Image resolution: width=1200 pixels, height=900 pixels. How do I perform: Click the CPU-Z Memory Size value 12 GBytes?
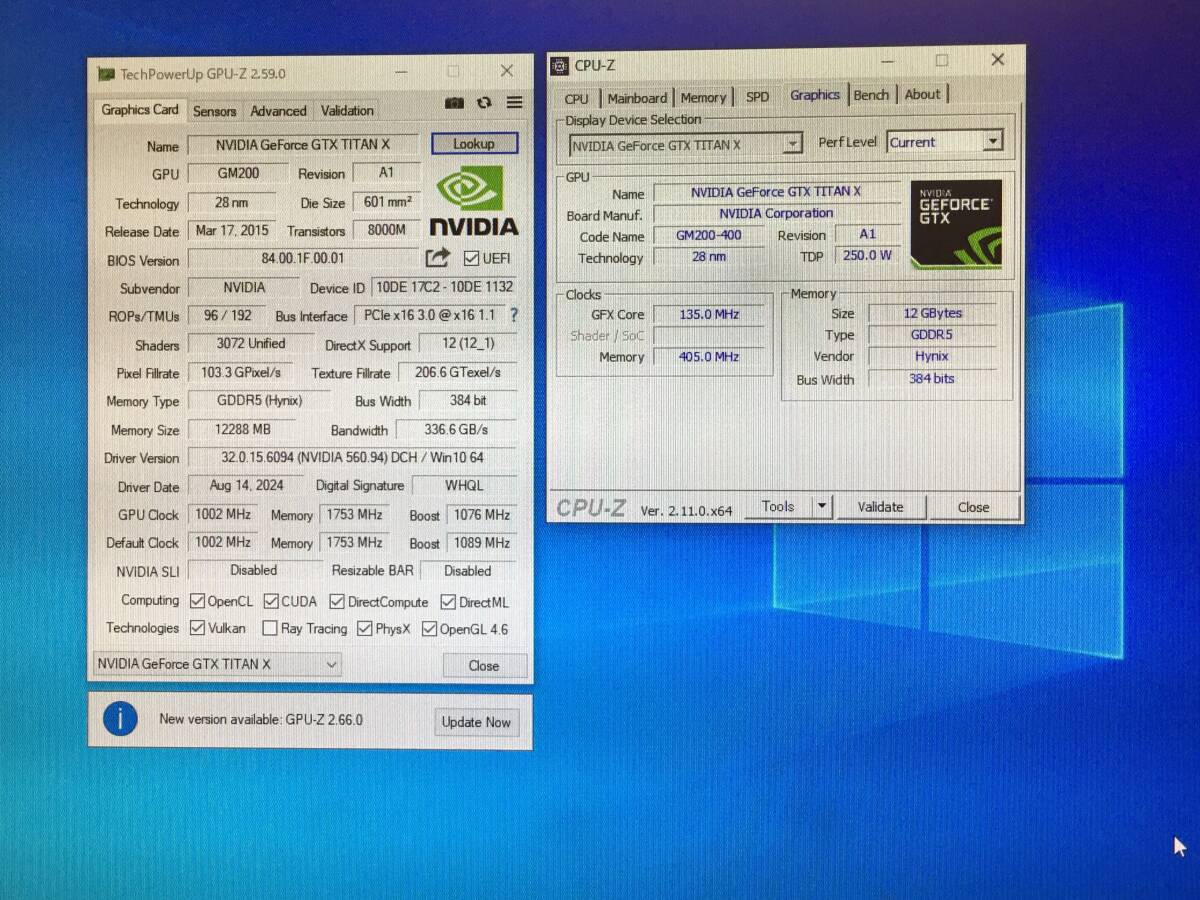(x=931, y=313)
